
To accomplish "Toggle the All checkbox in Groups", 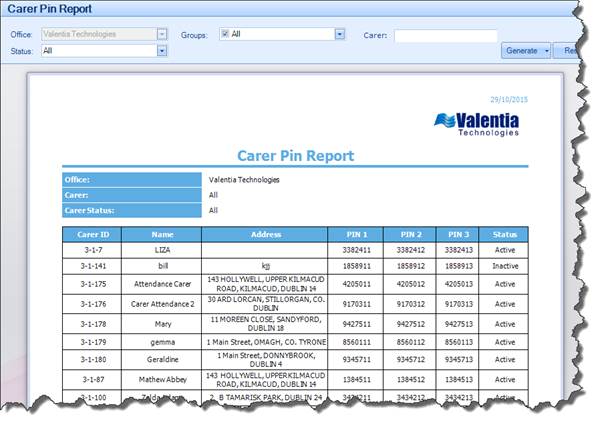I will [225, 33].
